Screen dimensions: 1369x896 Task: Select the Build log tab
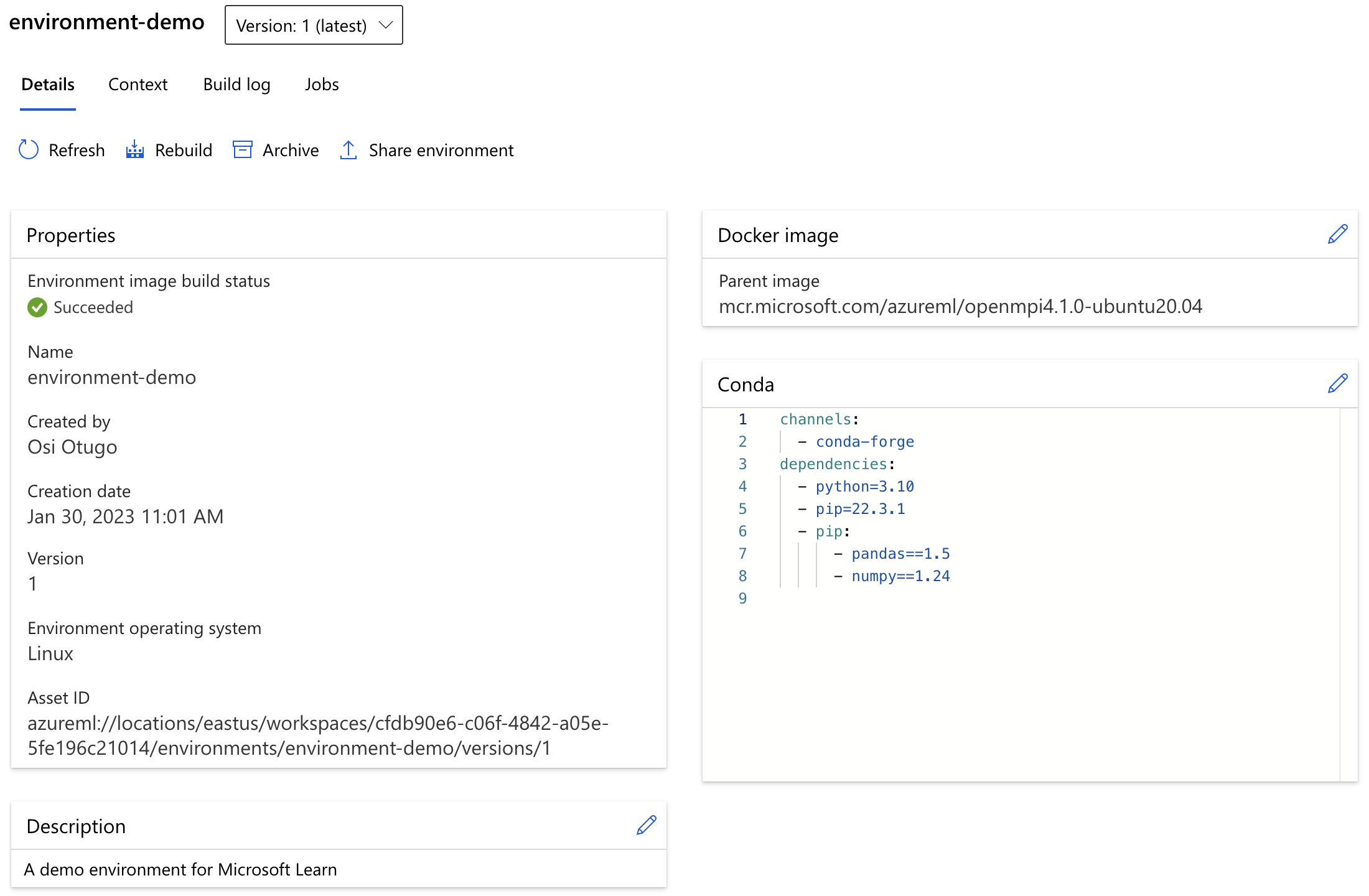click(x=237, y=83)
